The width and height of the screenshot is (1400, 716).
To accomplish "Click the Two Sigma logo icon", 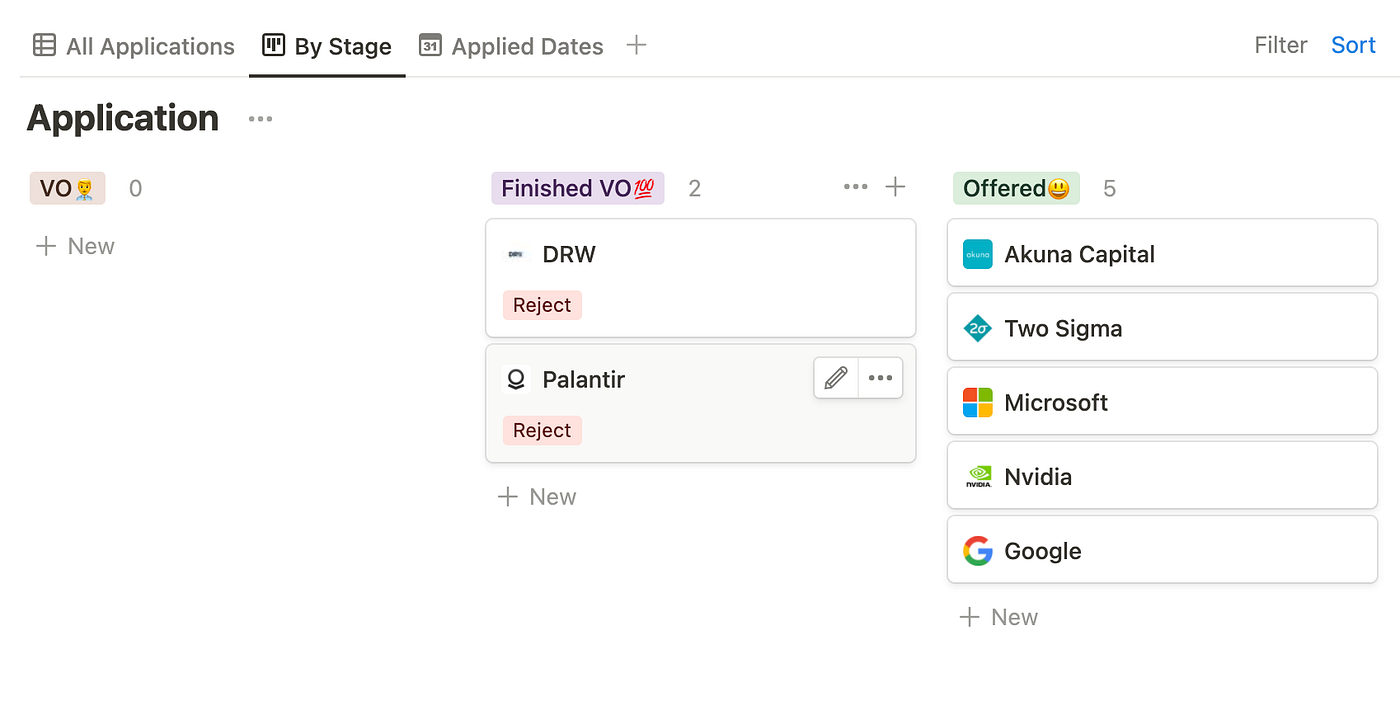I will coord(977,328).
